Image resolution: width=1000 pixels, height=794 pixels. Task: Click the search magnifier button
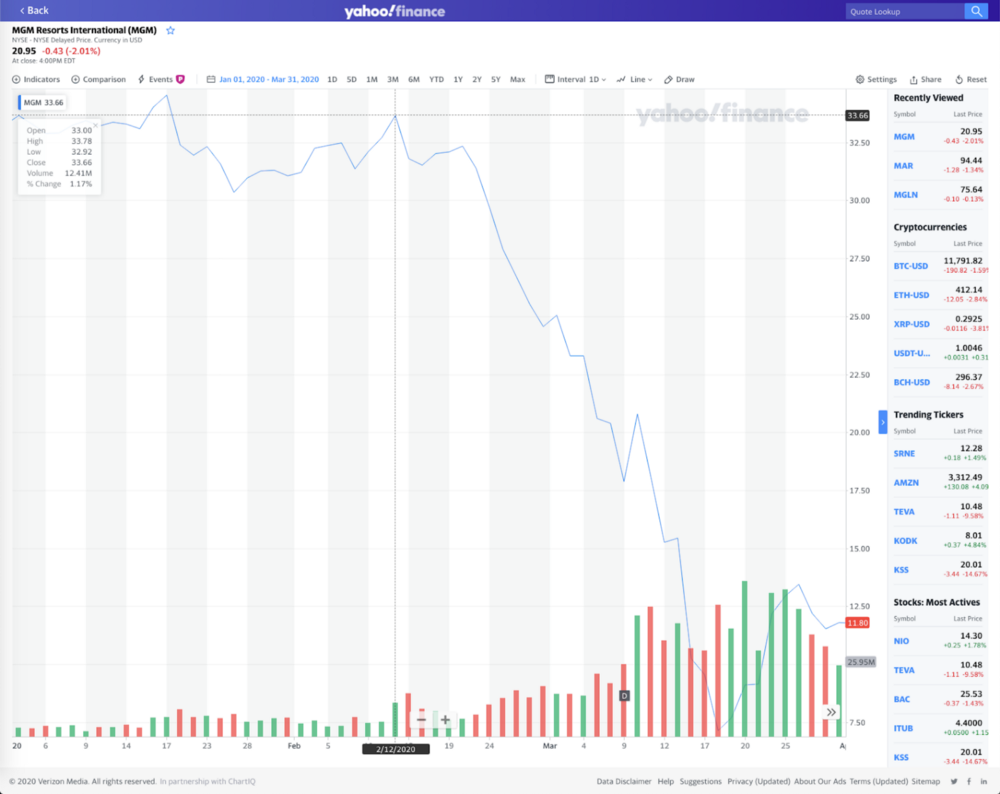975,11
